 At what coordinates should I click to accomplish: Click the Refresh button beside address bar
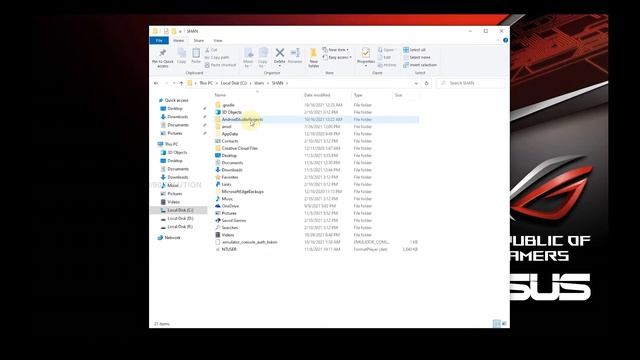(x=427, y=83)
